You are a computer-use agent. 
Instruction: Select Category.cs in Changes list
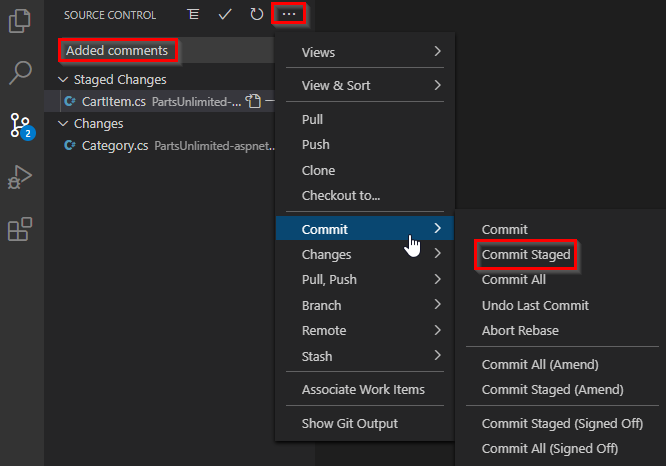[x=114, y=145]
